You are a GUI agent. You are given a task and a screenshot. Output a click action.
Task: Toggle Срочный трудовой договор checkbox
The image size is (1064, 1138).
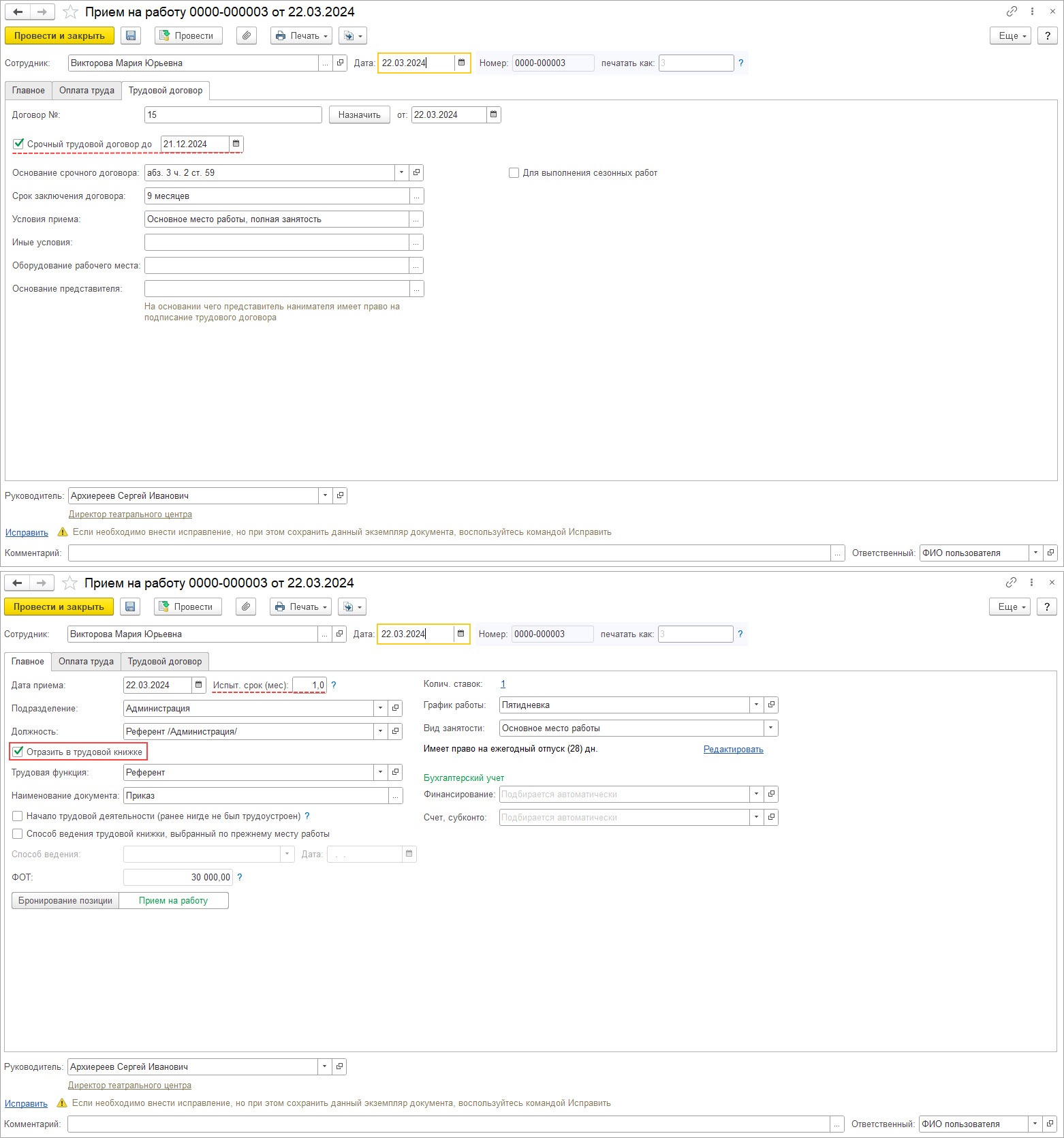(x=18, y=144)
